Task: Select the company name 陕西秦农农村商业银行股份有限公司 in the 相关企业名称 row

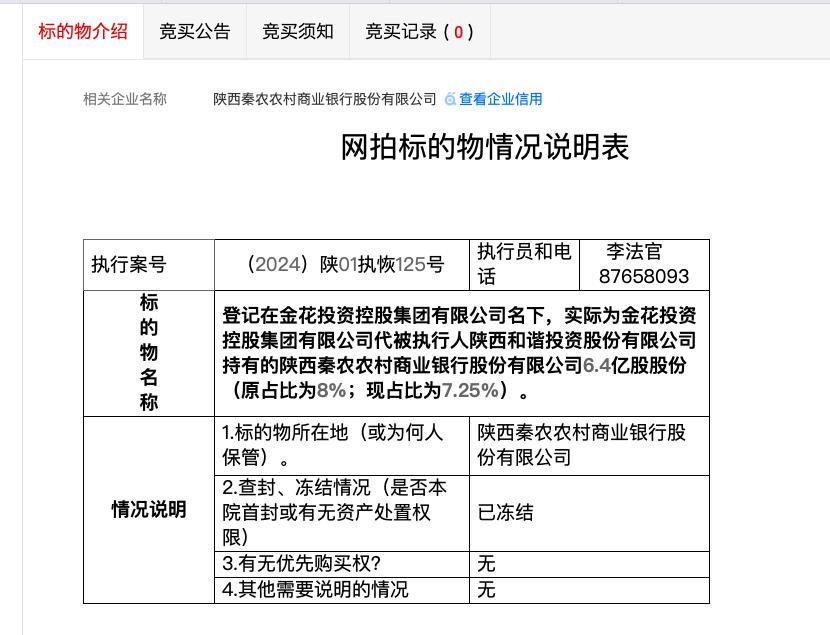Action: point(324,99)
